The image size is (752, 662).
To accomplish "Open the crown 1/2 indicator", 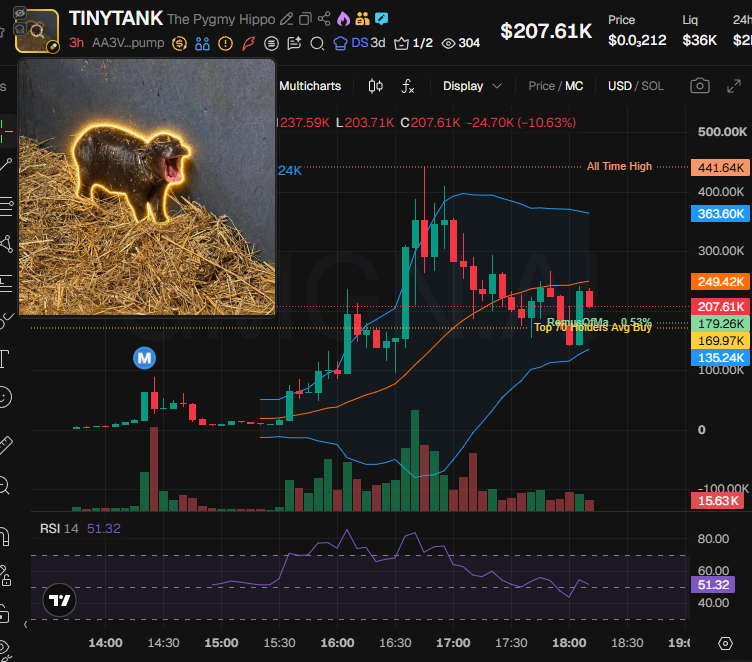I will (x=413, y=43).
